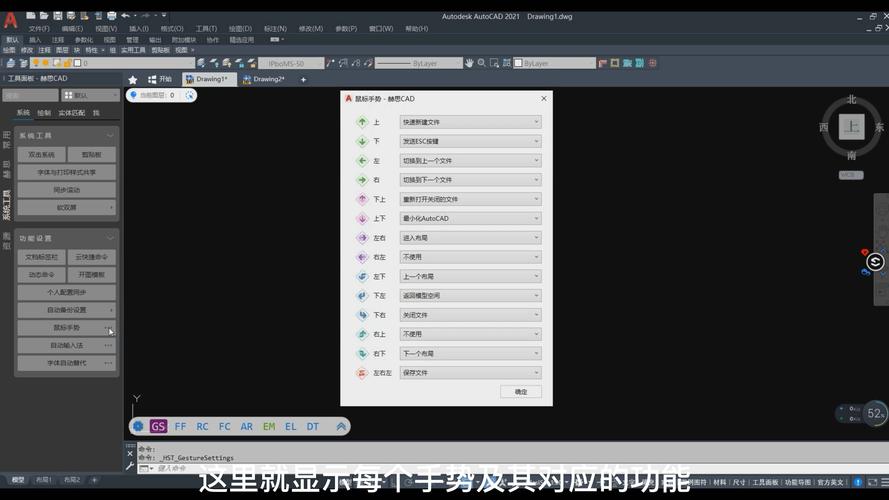Expand the 下右 gesture dropdown (关闭文件)
Image resolution: width=889 pixels, height=500 pixels.
click(x=470, y=315)
